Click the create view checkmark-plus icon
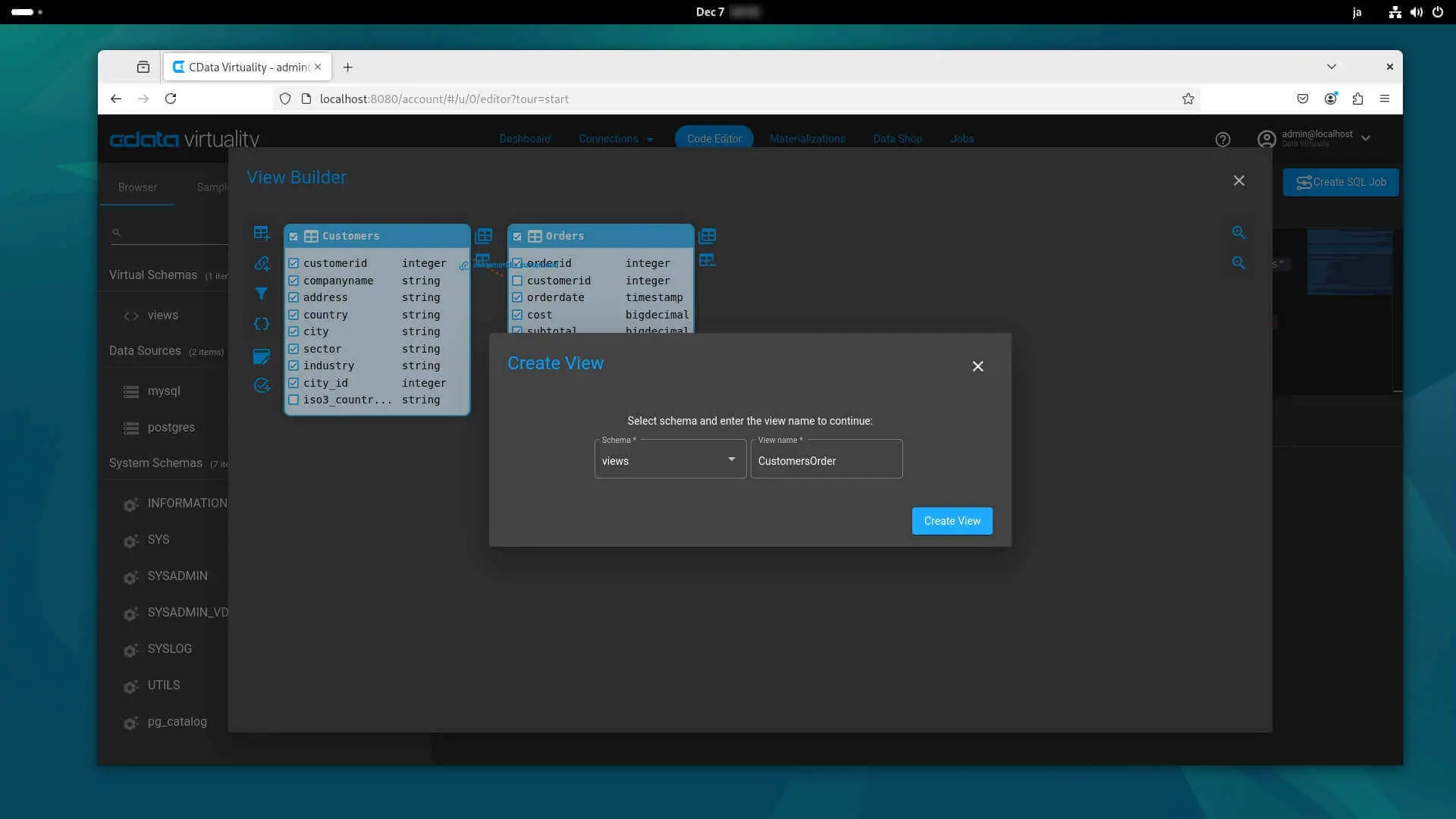The width and height of the screenshot is (1456, 819). [x=261, y=385]
